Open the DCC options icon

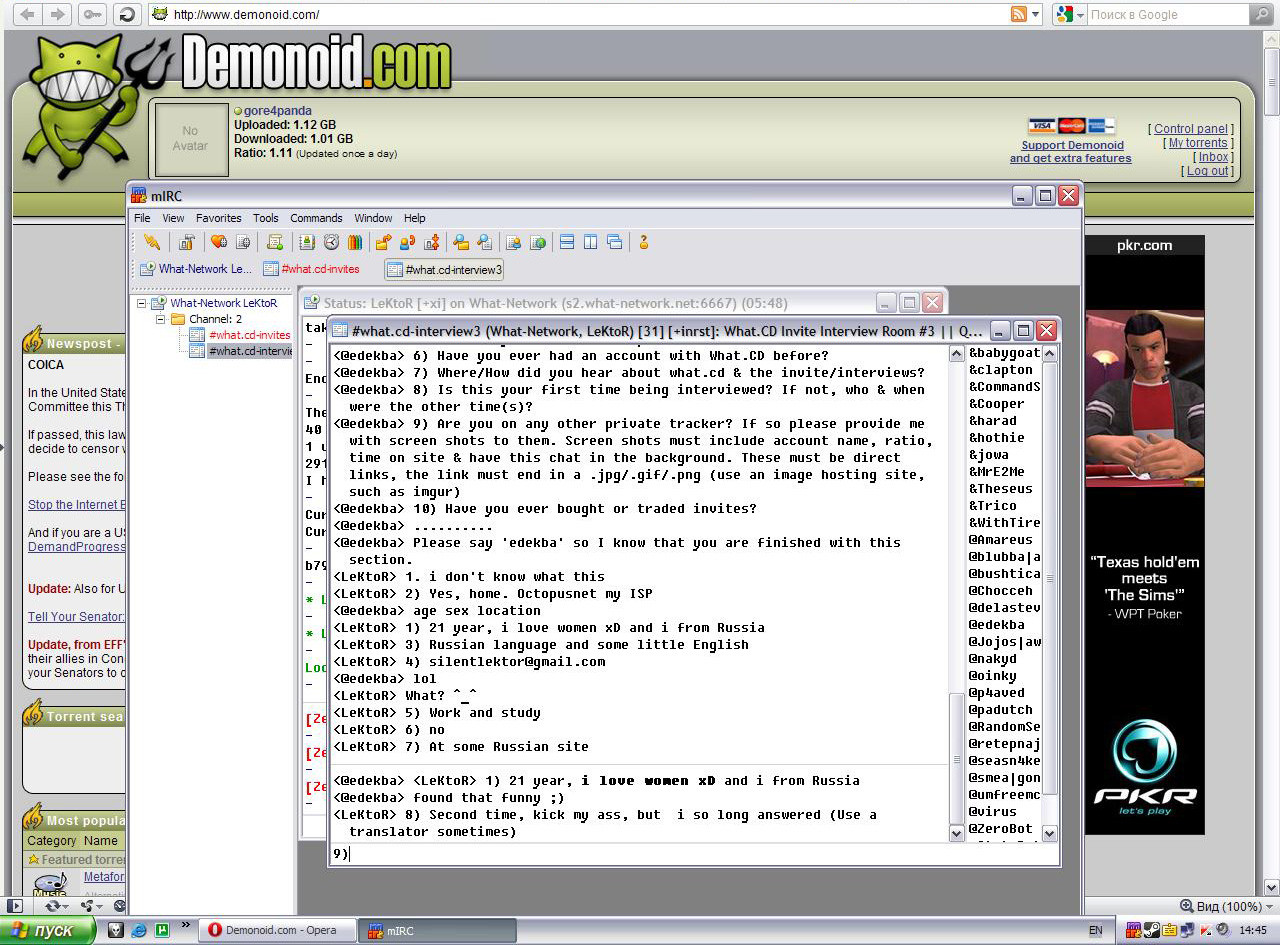431,242
